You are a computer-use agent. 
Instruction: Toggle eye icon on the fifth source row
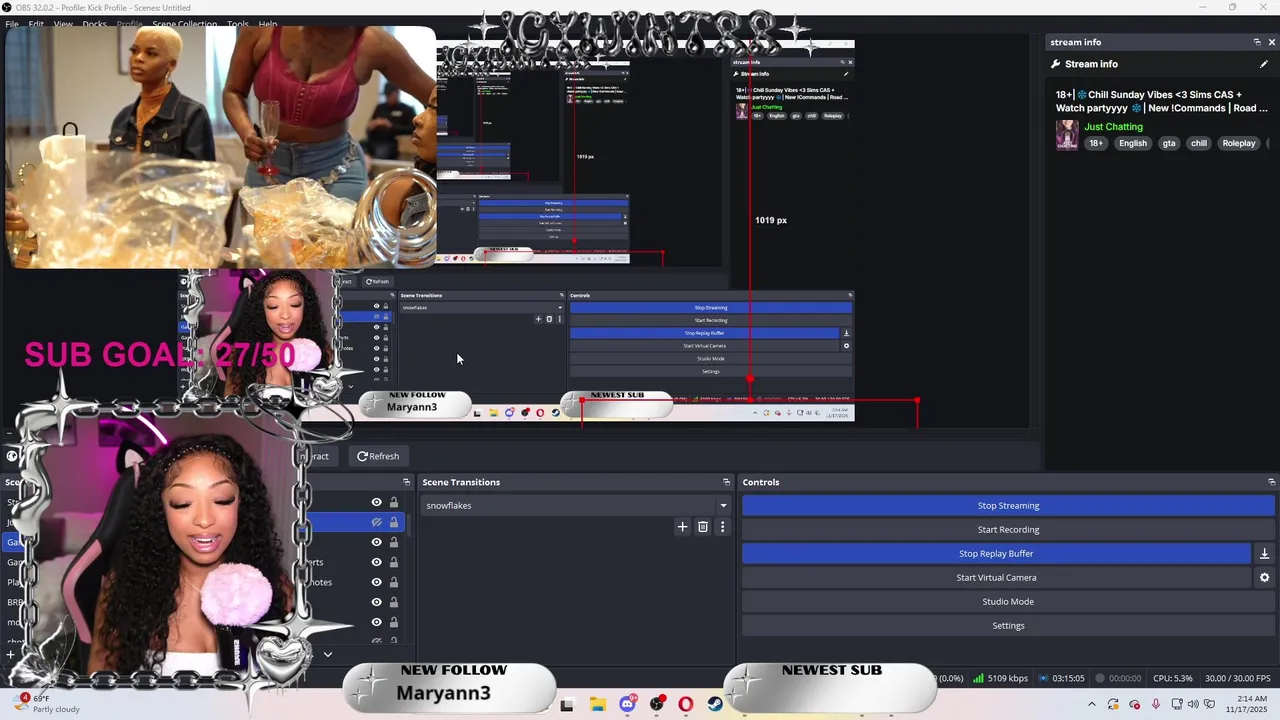[x=376, y=582]
